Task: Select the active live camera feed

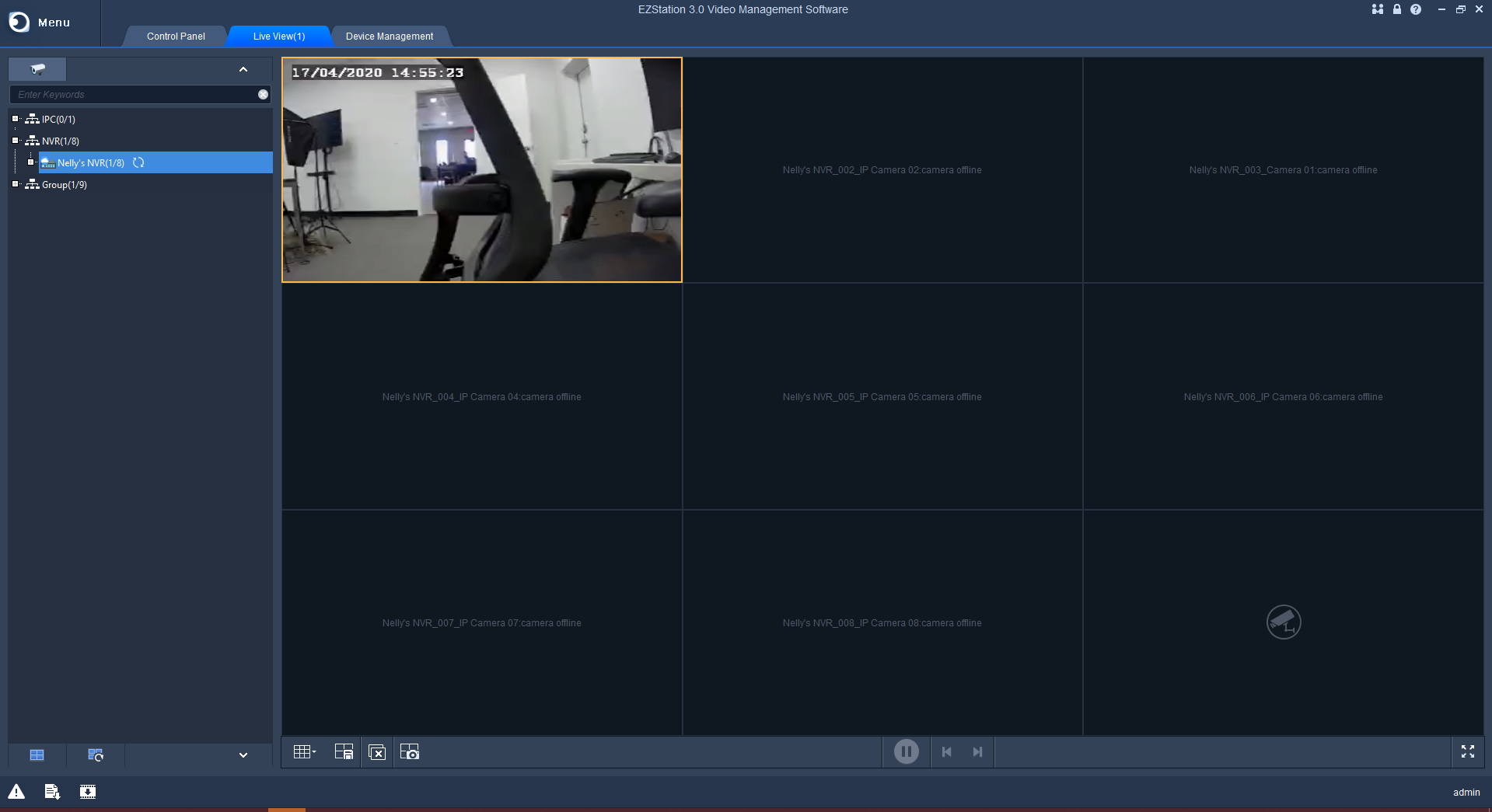Action: (481, 169)
